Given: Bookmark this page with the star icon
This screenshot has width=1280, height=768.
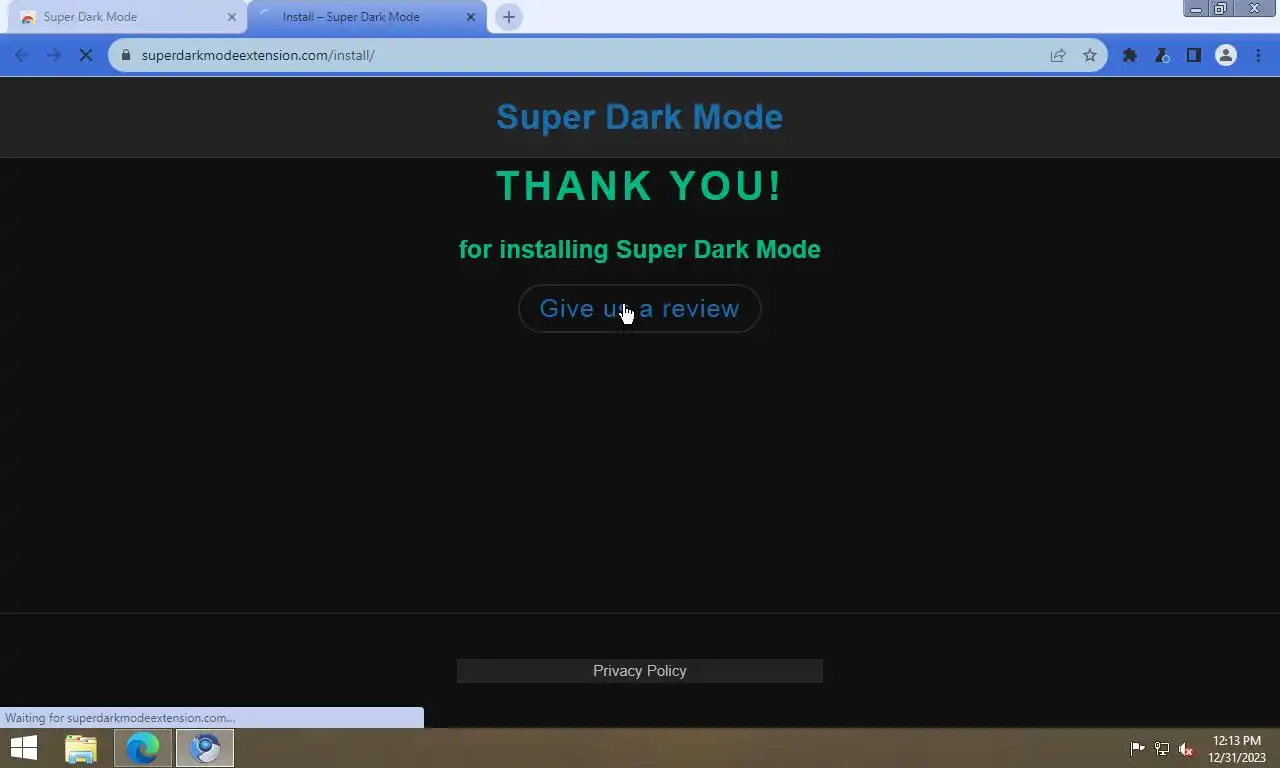Looking at the screenshot, I should (1090, 55).
